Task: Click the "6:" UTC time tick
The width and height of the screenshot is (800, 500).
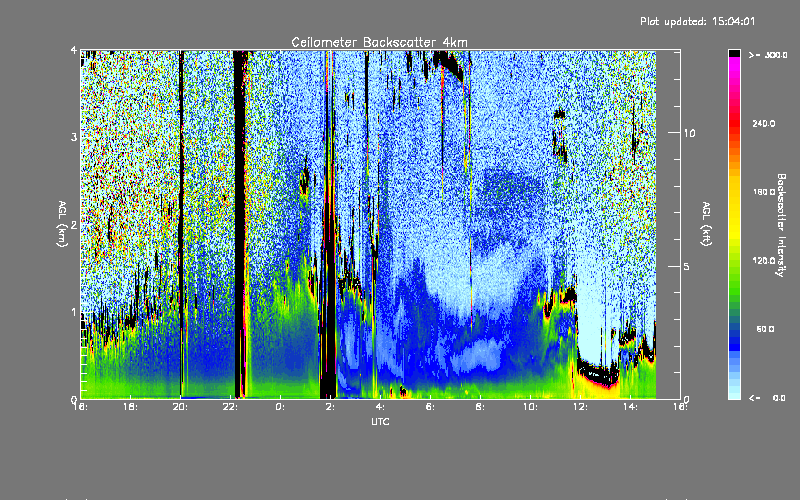Action: pyautogui.click(x=430, y=407)
